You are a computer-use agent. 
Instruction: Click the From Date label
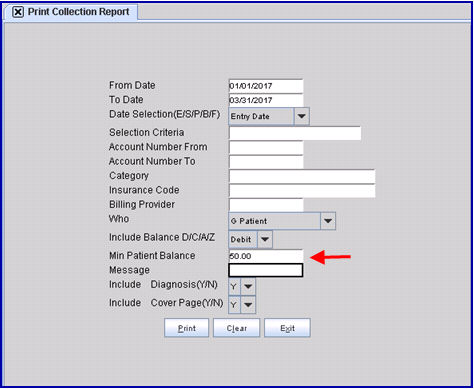click(x=132, y=85)
